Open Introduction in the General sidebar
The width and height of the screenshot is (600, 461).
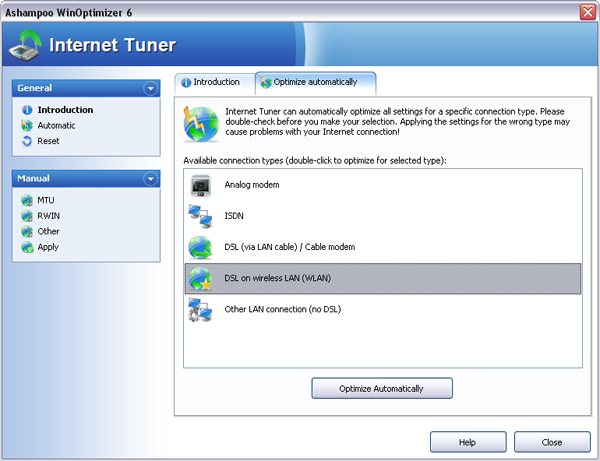pyautogui.click(x=65, y=110)
